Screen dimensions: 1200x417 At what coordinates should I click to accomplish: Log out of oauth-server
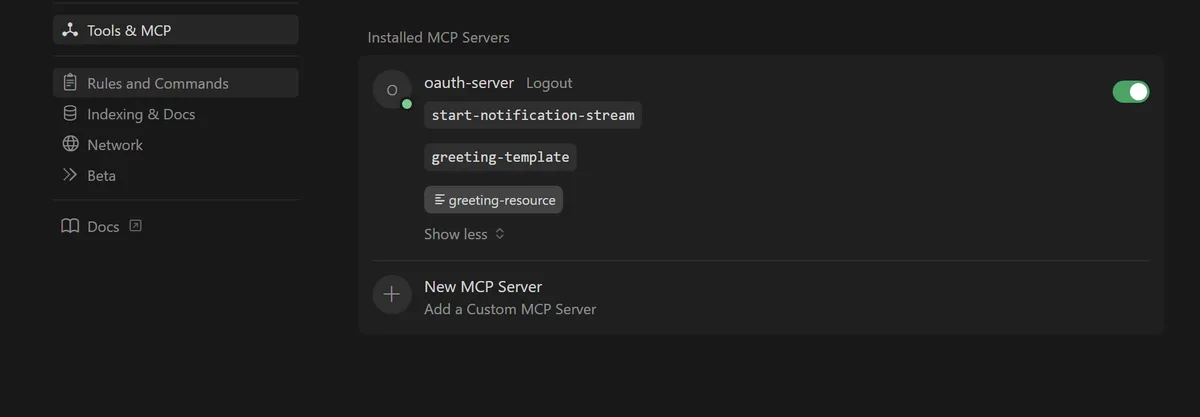(549, 83)
